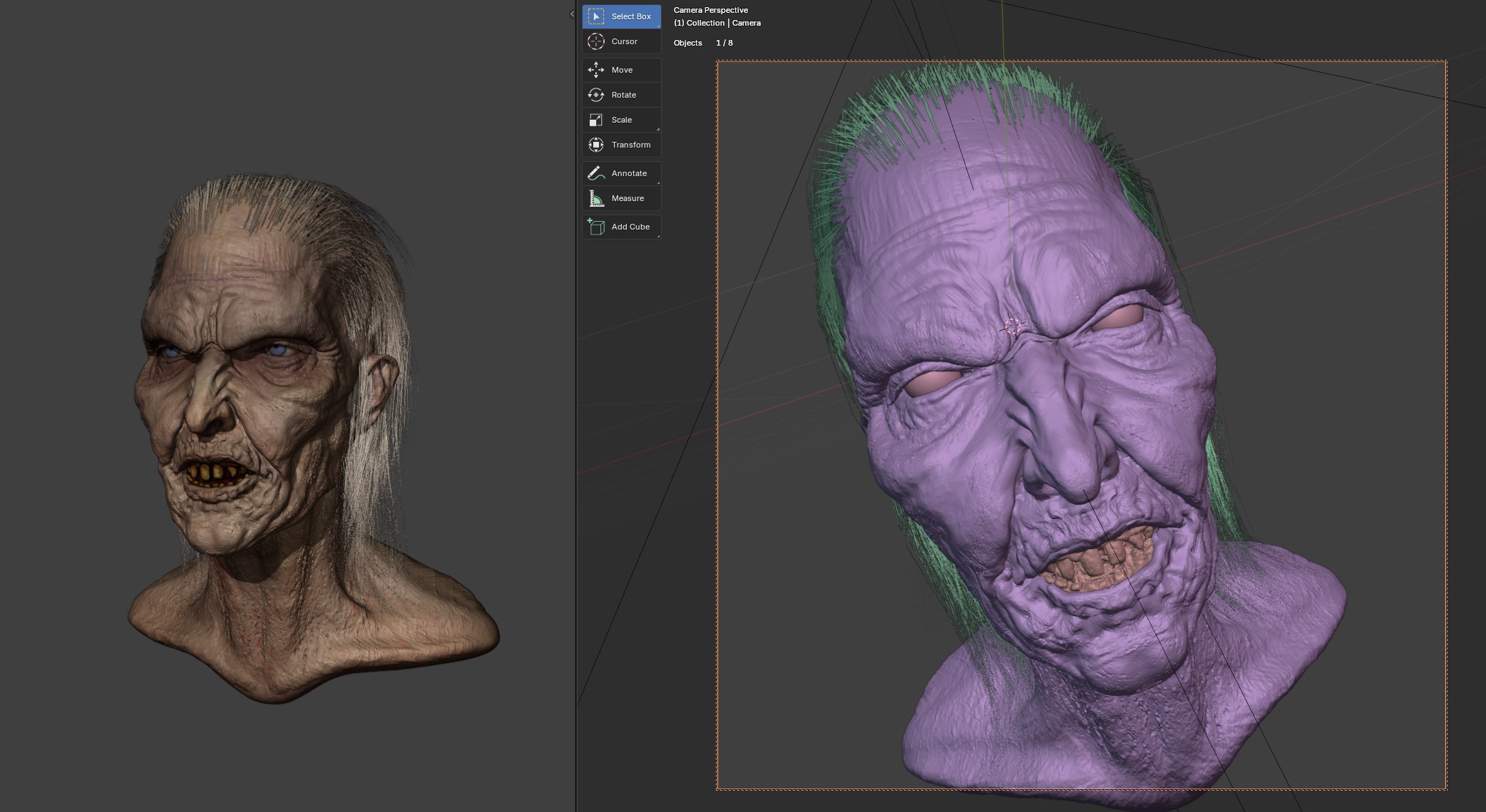This screenshot has width=1486, height=812.
Task: Select the Annotate pencil icon
Action: pyautogui.click(x=595, y=173)
